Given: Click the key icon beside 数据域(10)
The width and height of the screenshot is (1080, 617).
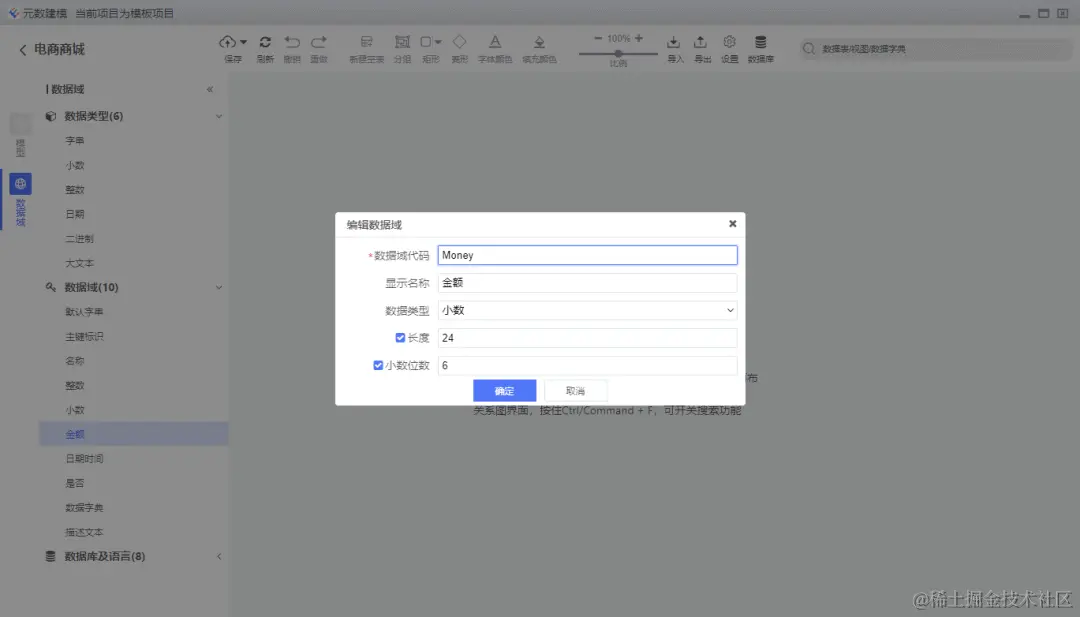Looking at the screenshot, I should [50, 287].
